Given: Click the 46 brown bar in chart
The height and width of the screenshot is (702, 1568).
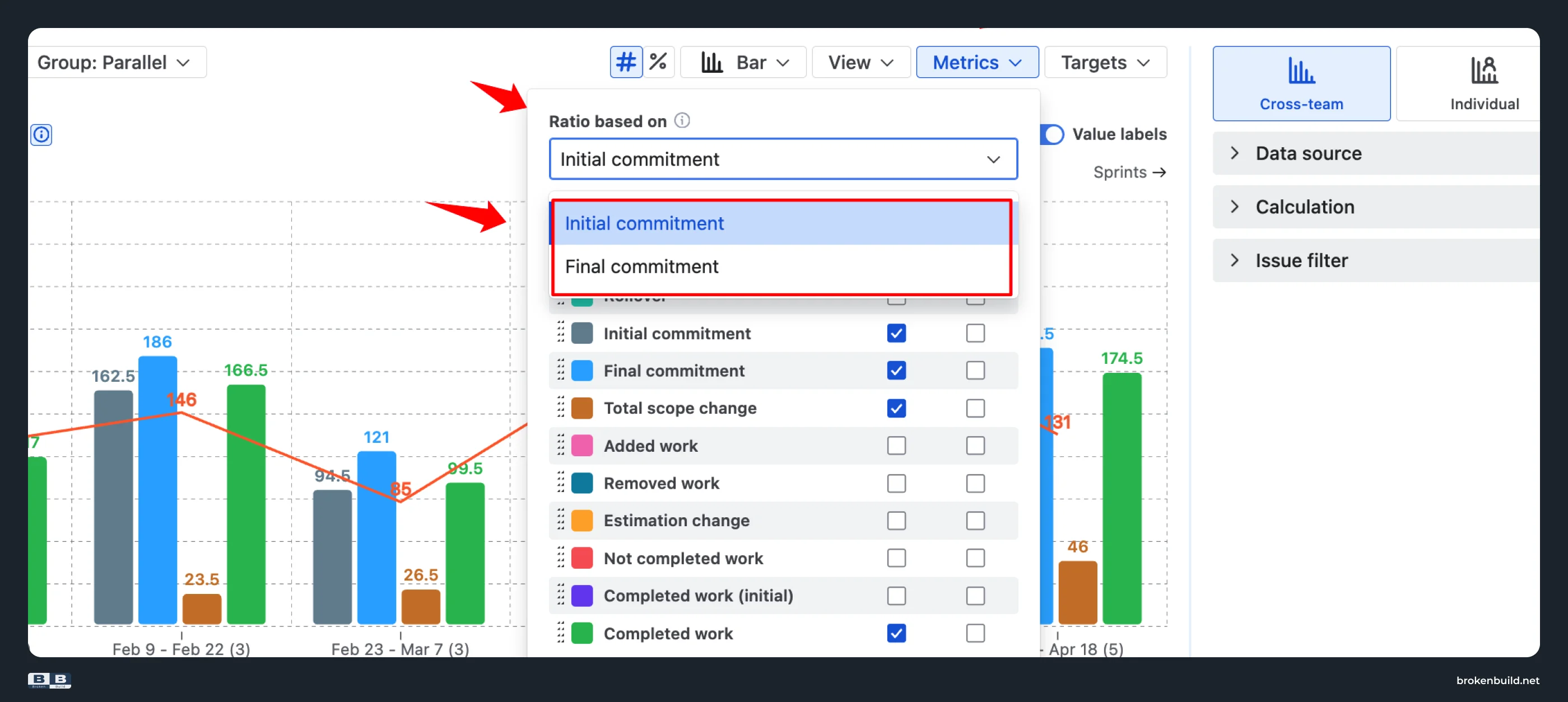Looking at the screenshot, I should point(1077,593).
